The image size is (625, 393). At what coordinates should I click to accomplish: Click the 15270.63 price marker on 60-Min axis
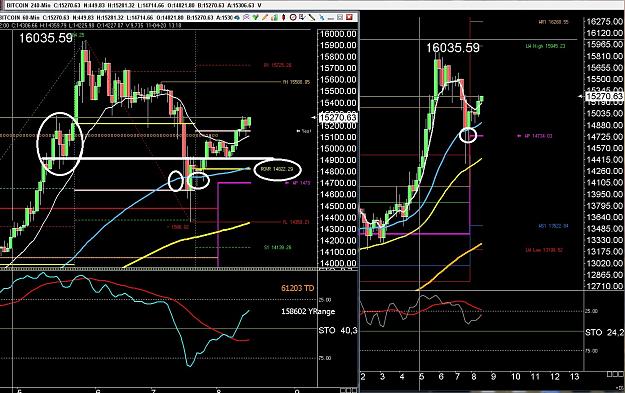tap(338, 118)
